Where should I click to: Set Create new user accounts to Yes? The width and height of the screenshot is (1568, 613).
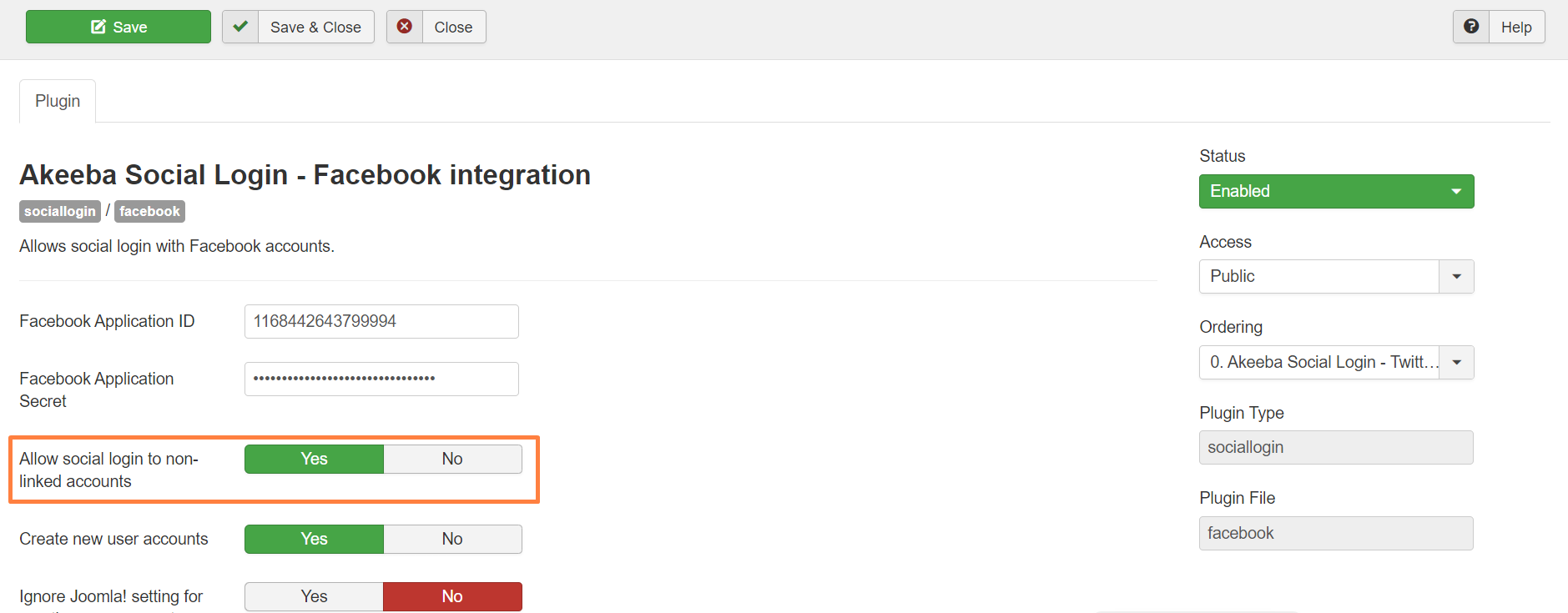[x=314, y=539]
